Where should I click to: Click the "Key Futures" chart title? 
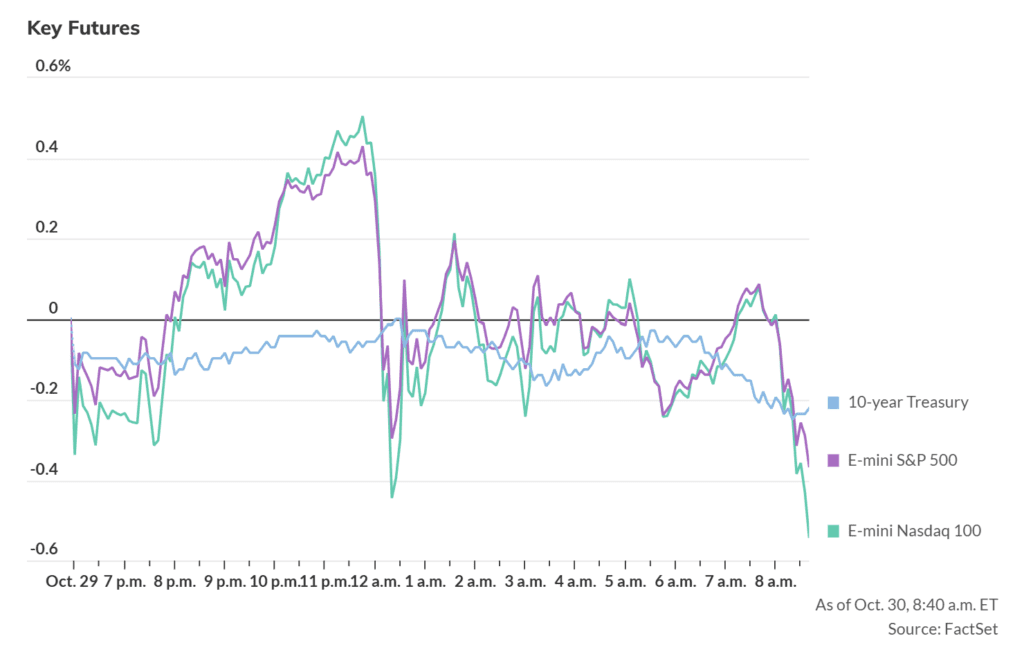click(x=83, y=28)
